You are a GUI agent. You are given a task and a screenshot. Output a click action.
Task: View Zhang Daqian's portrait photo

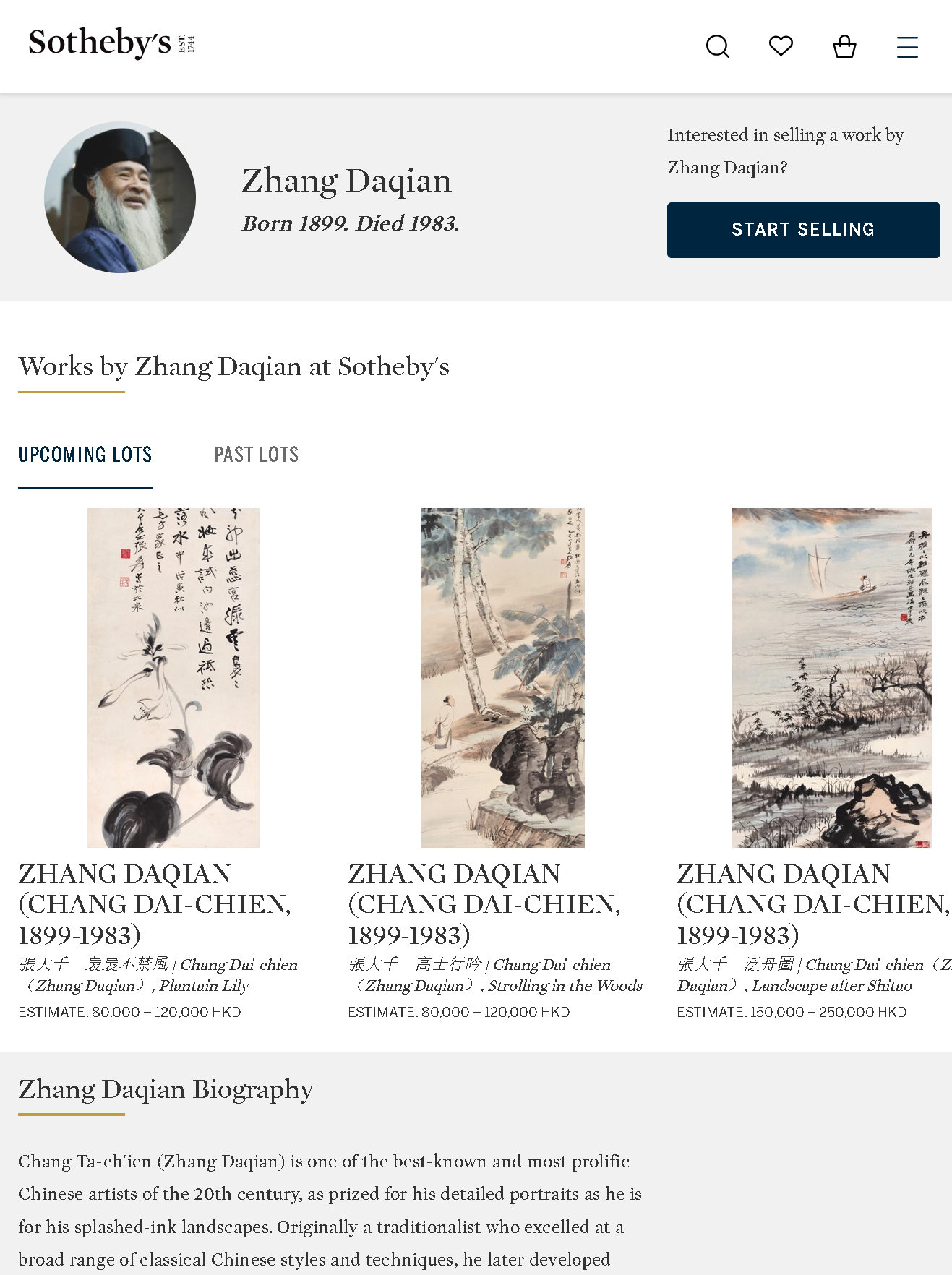click(x=120, y=197)
